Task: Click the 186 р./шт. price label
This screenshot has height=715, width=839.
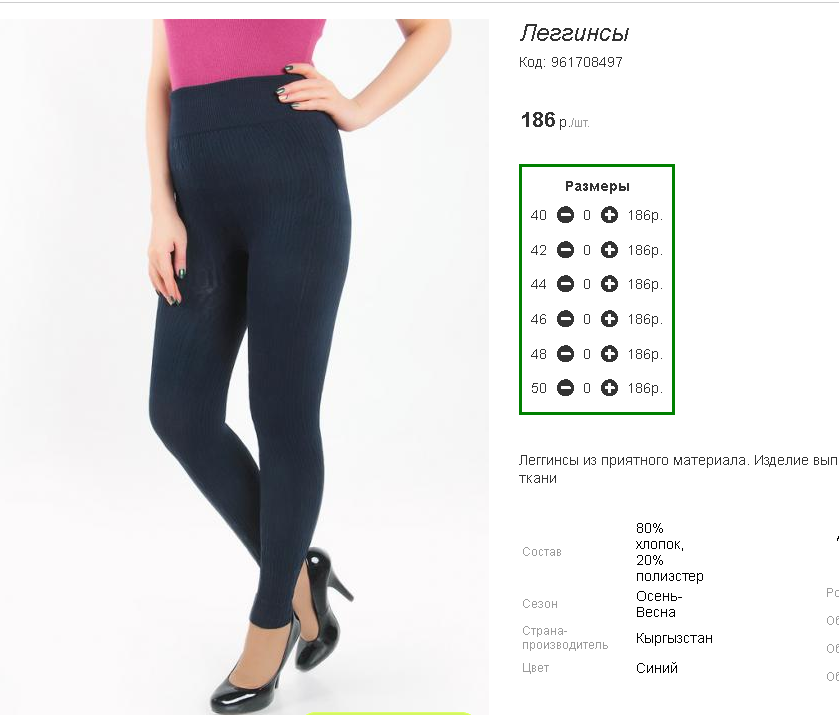Action: pos(555,120)
